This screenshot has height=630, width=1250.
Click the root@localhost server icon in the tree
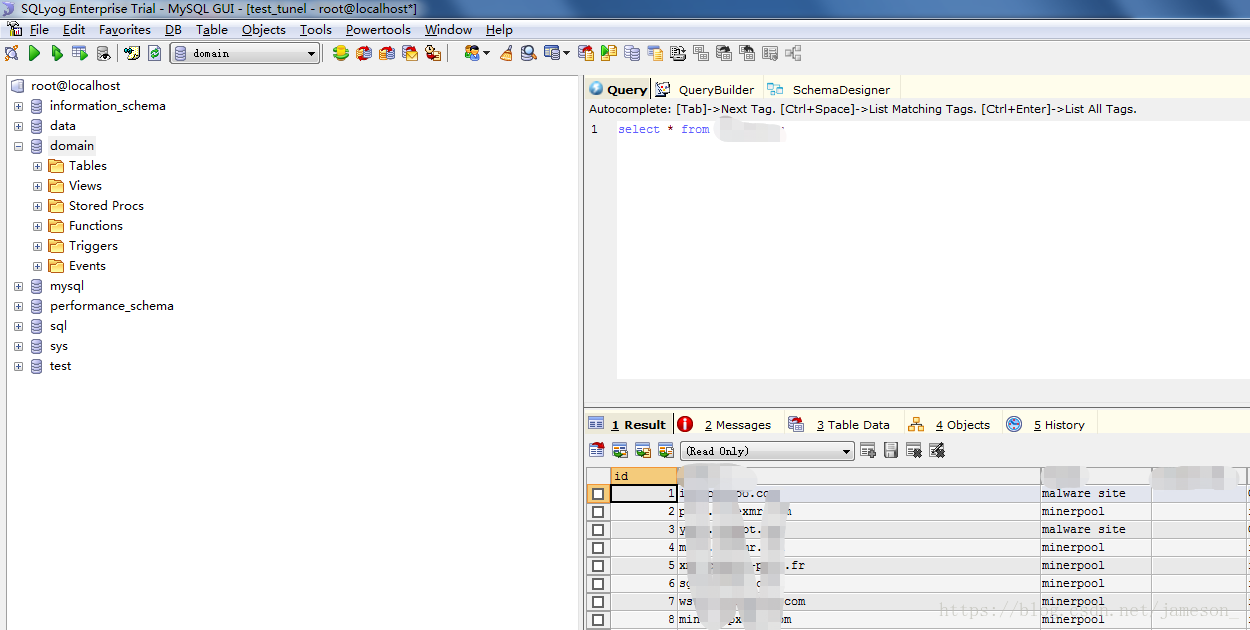pos(18,86)
